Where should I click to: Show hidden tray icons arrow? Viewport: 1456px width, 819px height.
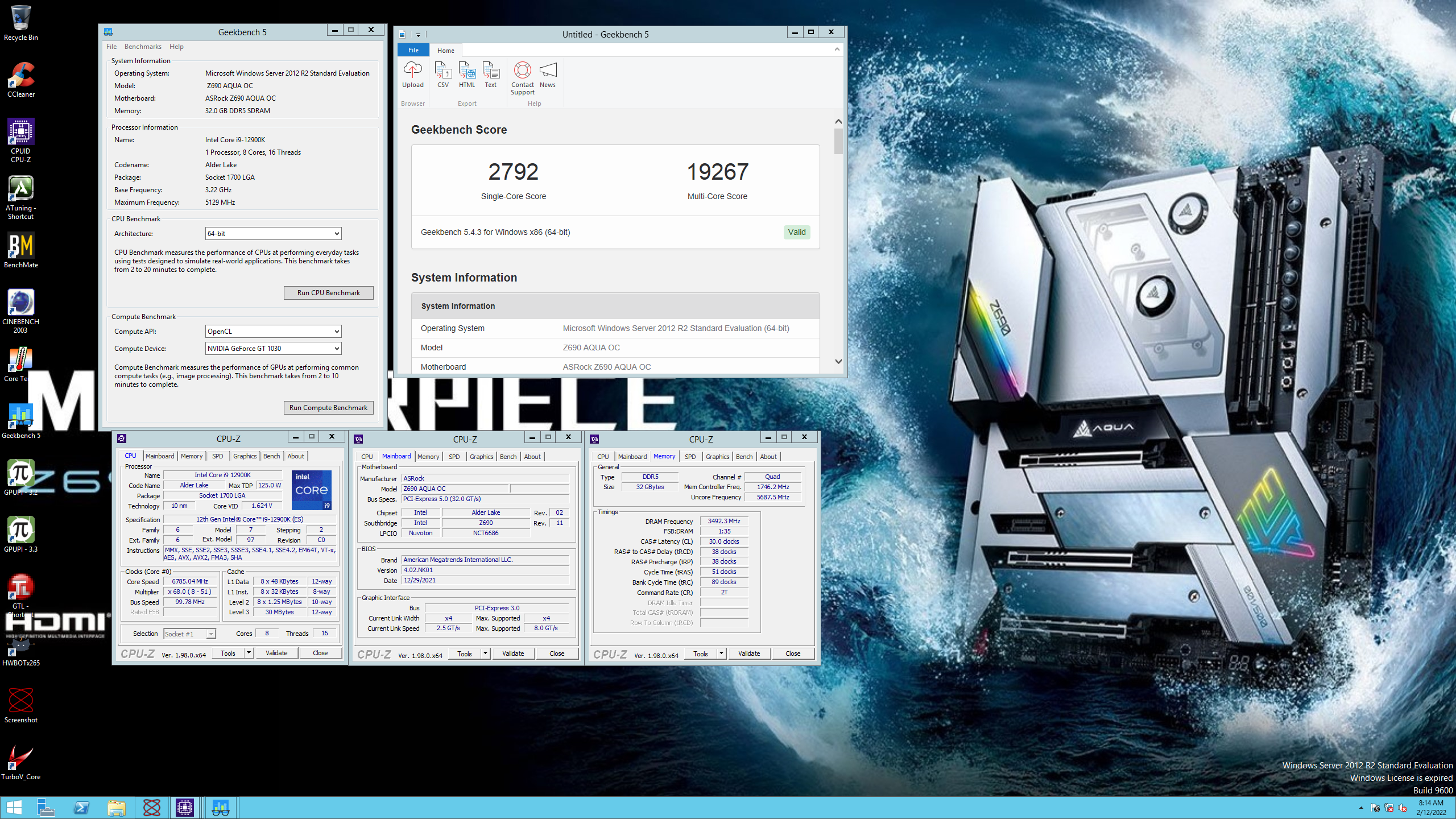[1361, 808]
